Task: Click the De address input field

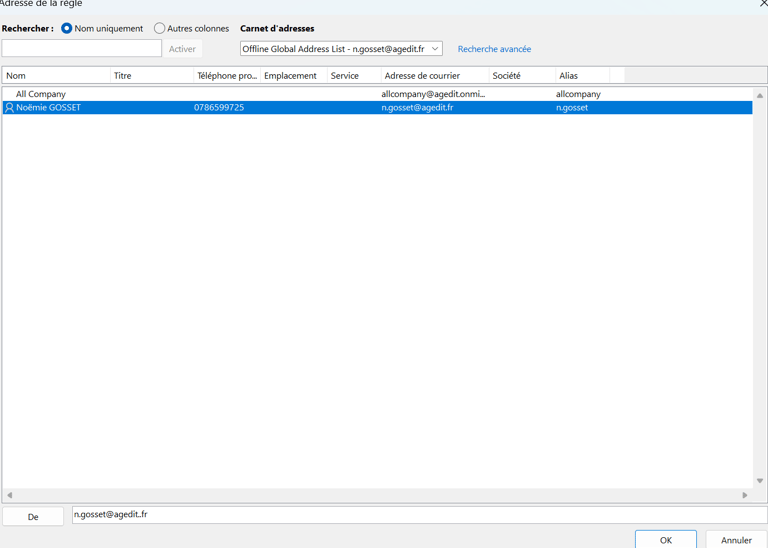Action: [x=420, y=515]
